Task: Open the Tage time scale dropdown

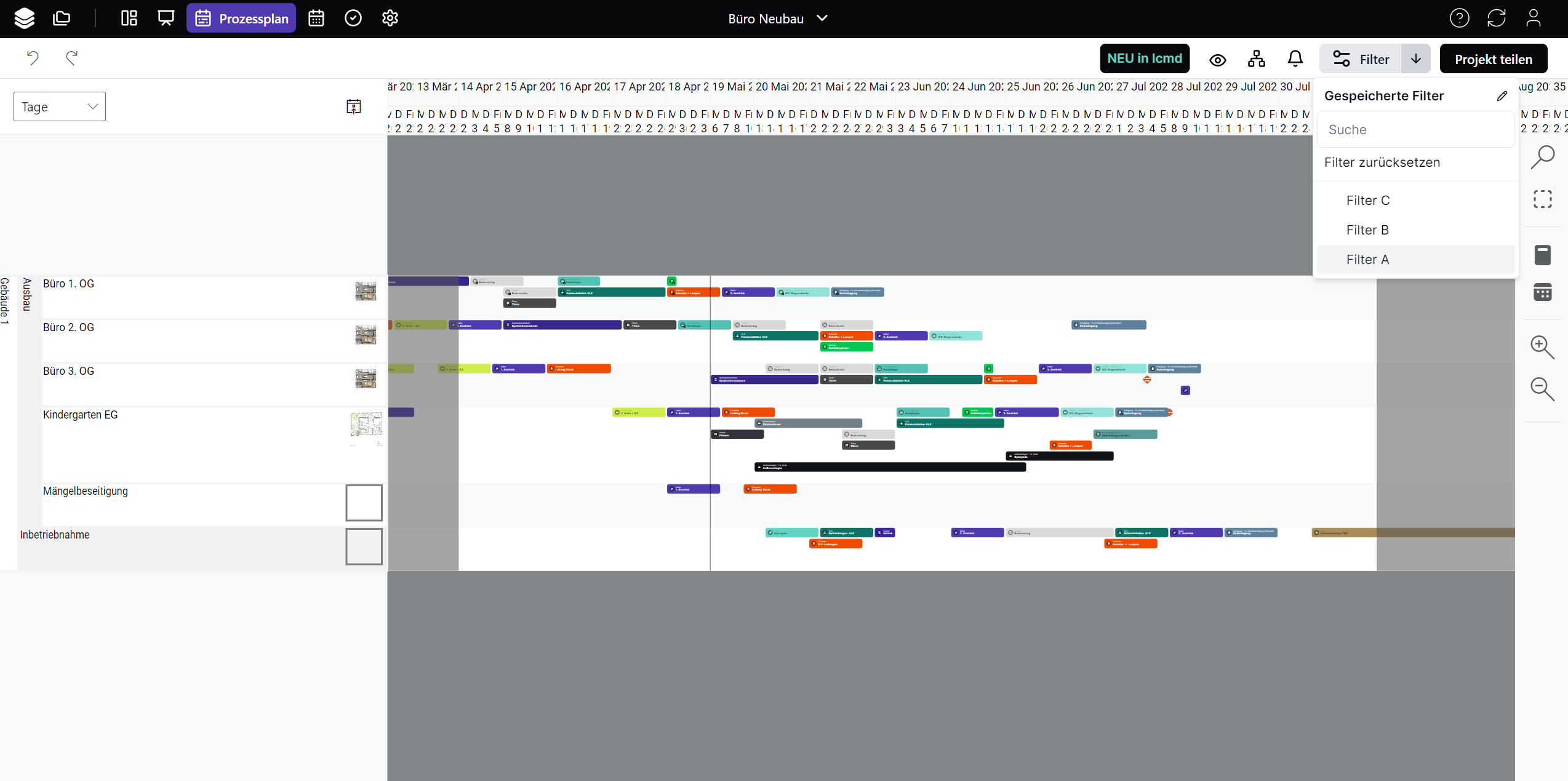Action: pos(60,106)
